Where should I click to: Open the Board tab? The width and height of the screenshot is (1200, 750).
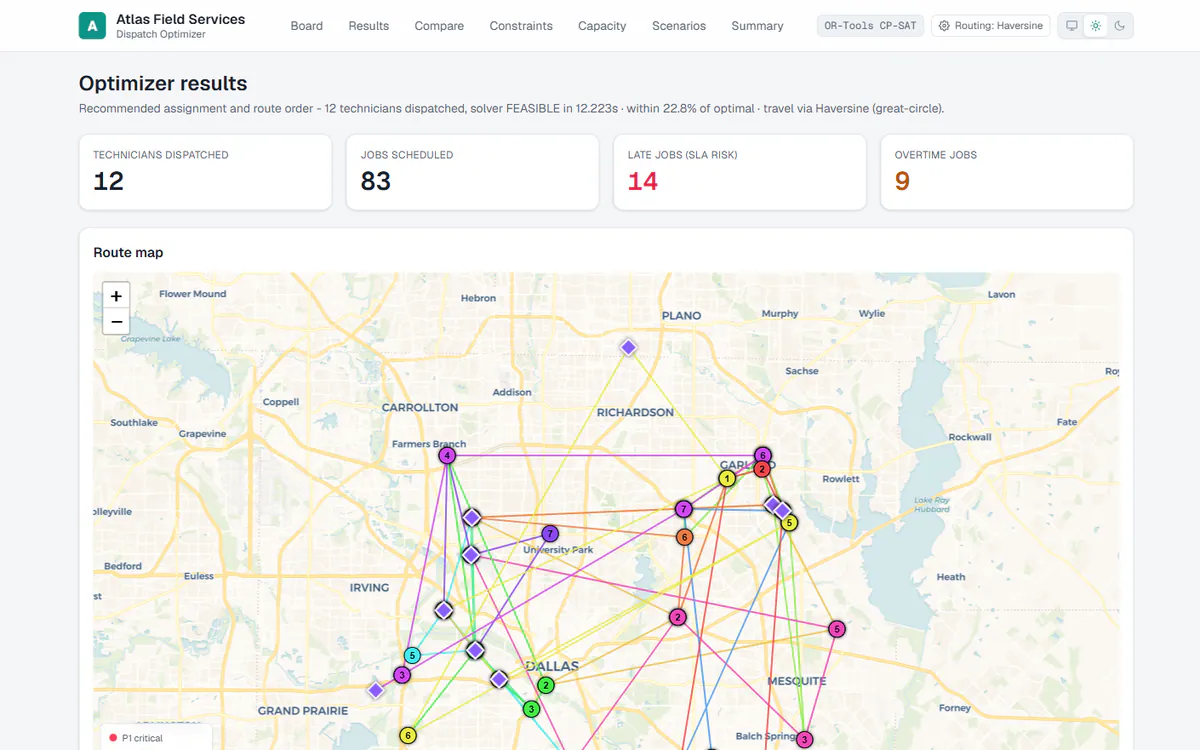307,26
